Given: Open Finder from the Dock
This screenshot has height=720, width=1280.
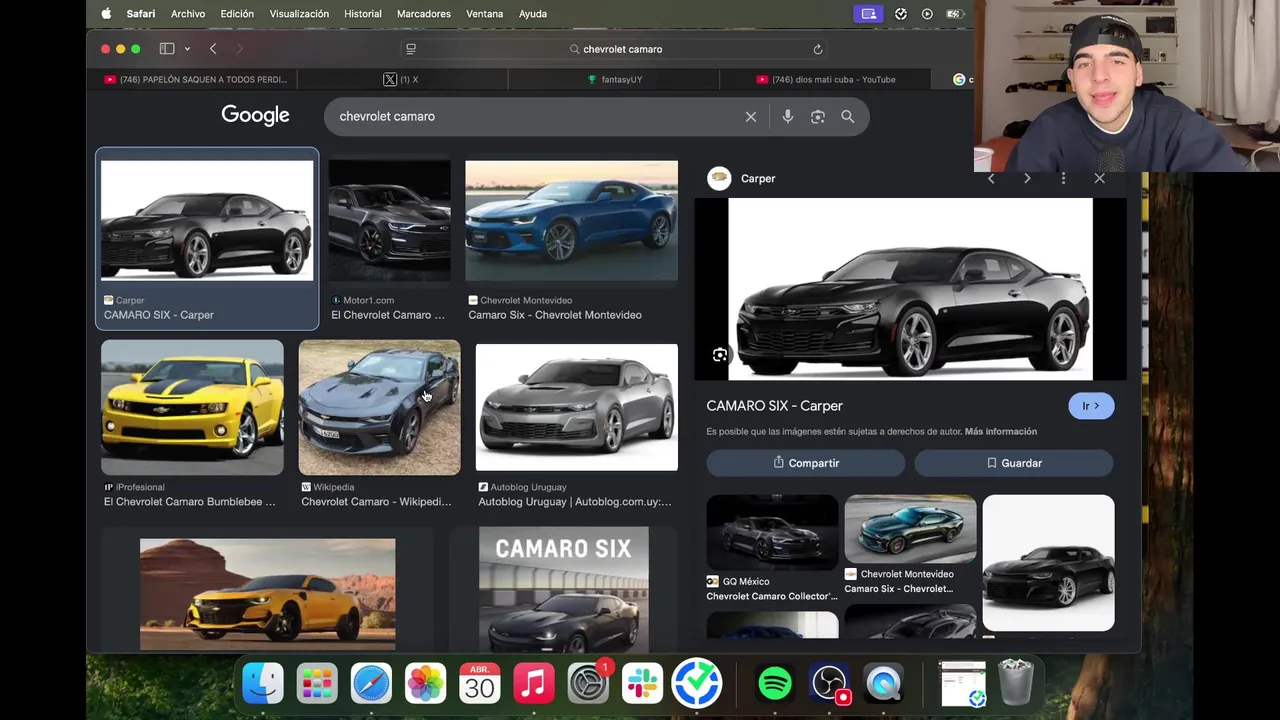Looking at the screenshot, I should coord(263,684).
